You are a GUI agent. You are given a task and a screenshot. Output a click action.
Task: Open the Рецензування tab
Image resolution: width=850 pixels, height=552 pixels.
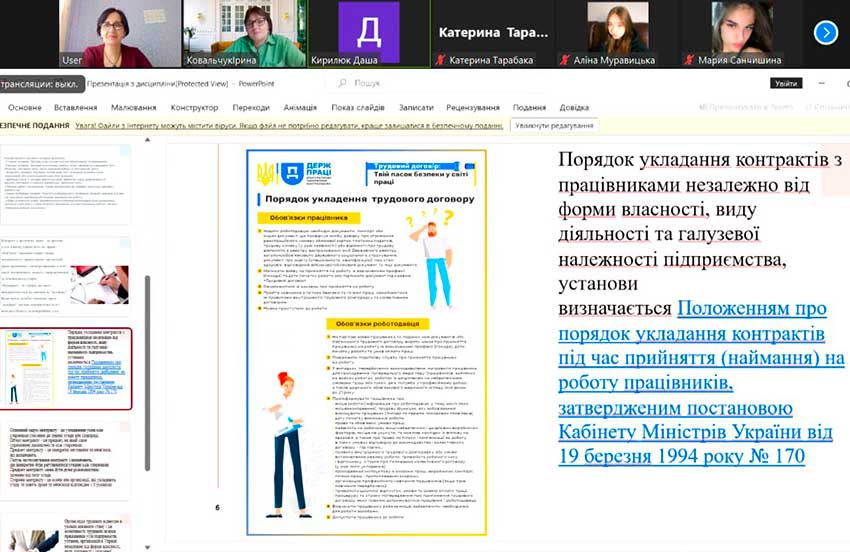[x=473, y=107]
